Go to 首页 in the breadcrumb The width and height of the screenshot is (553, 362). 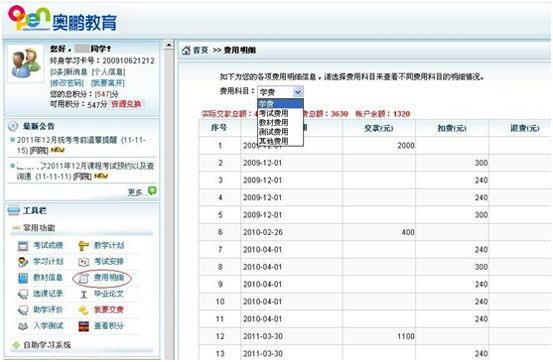point(200,50)
